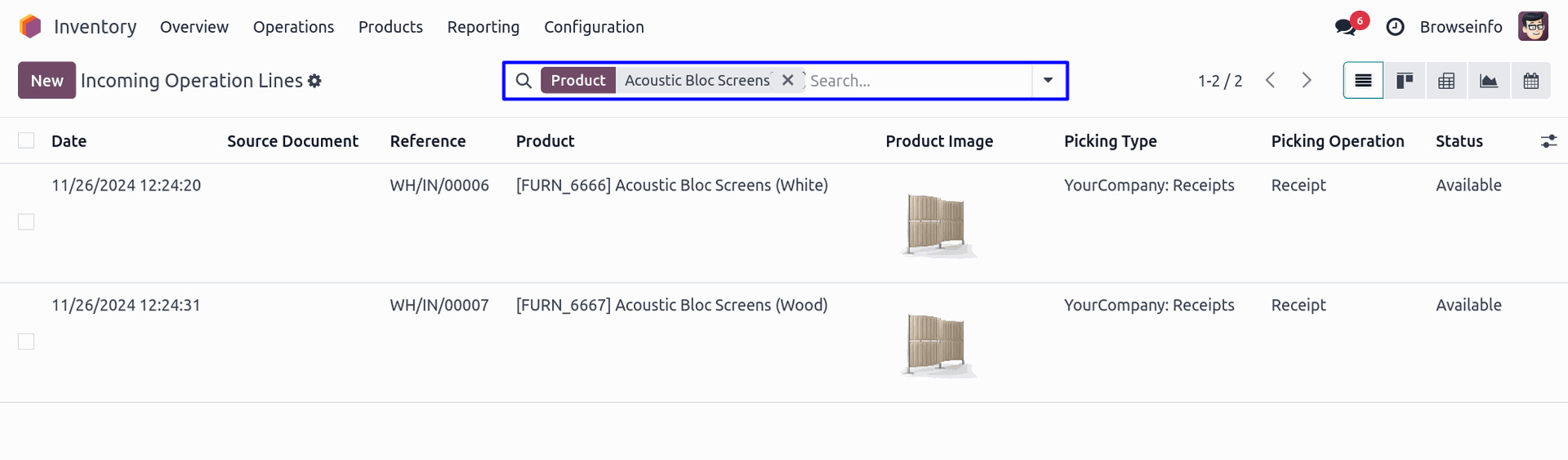
Task: Open the Browseinfo user avatar menu
Action: coord(1533,27)
